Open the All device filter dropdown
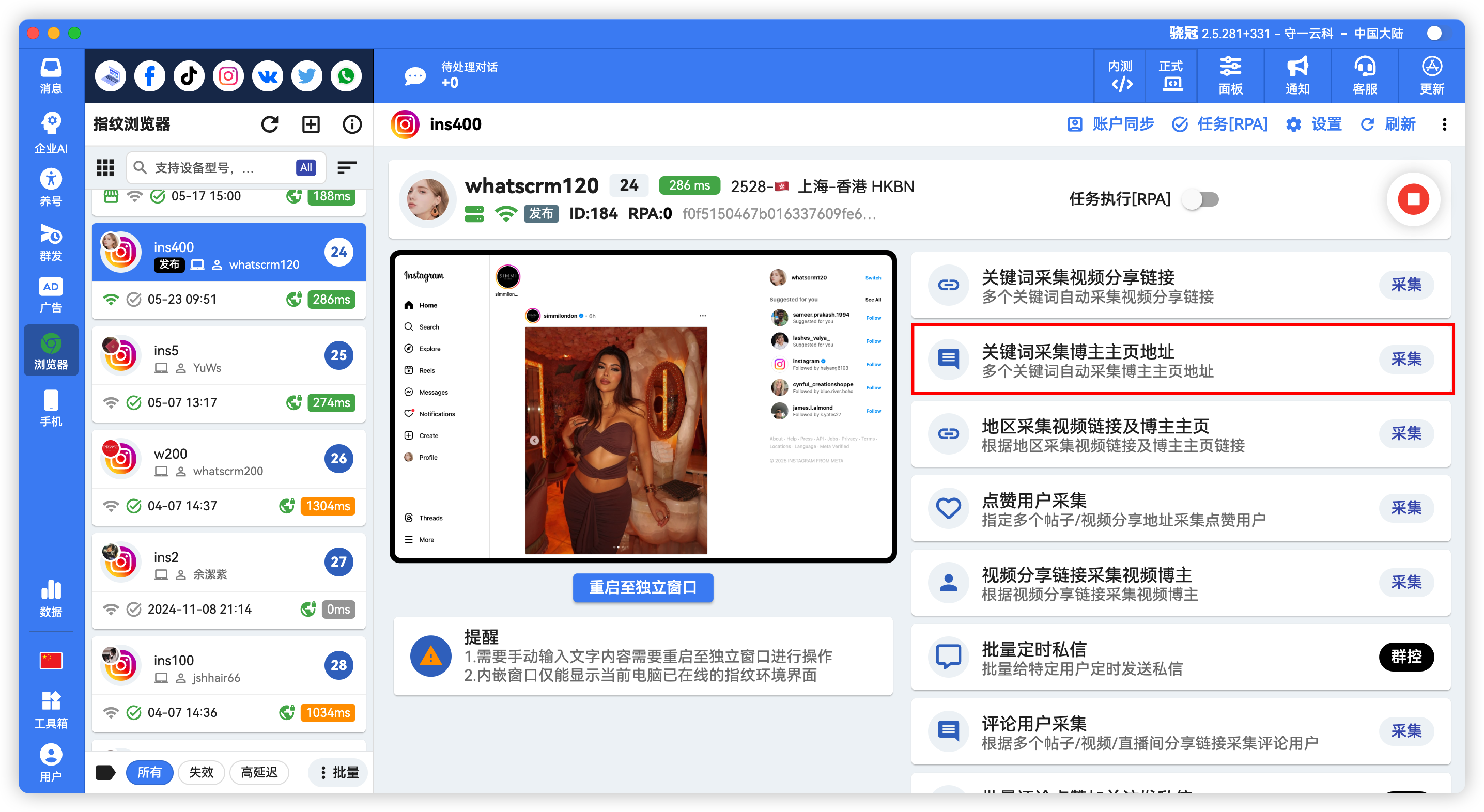This screenshot has width=1484, height=812. (306, 167)
